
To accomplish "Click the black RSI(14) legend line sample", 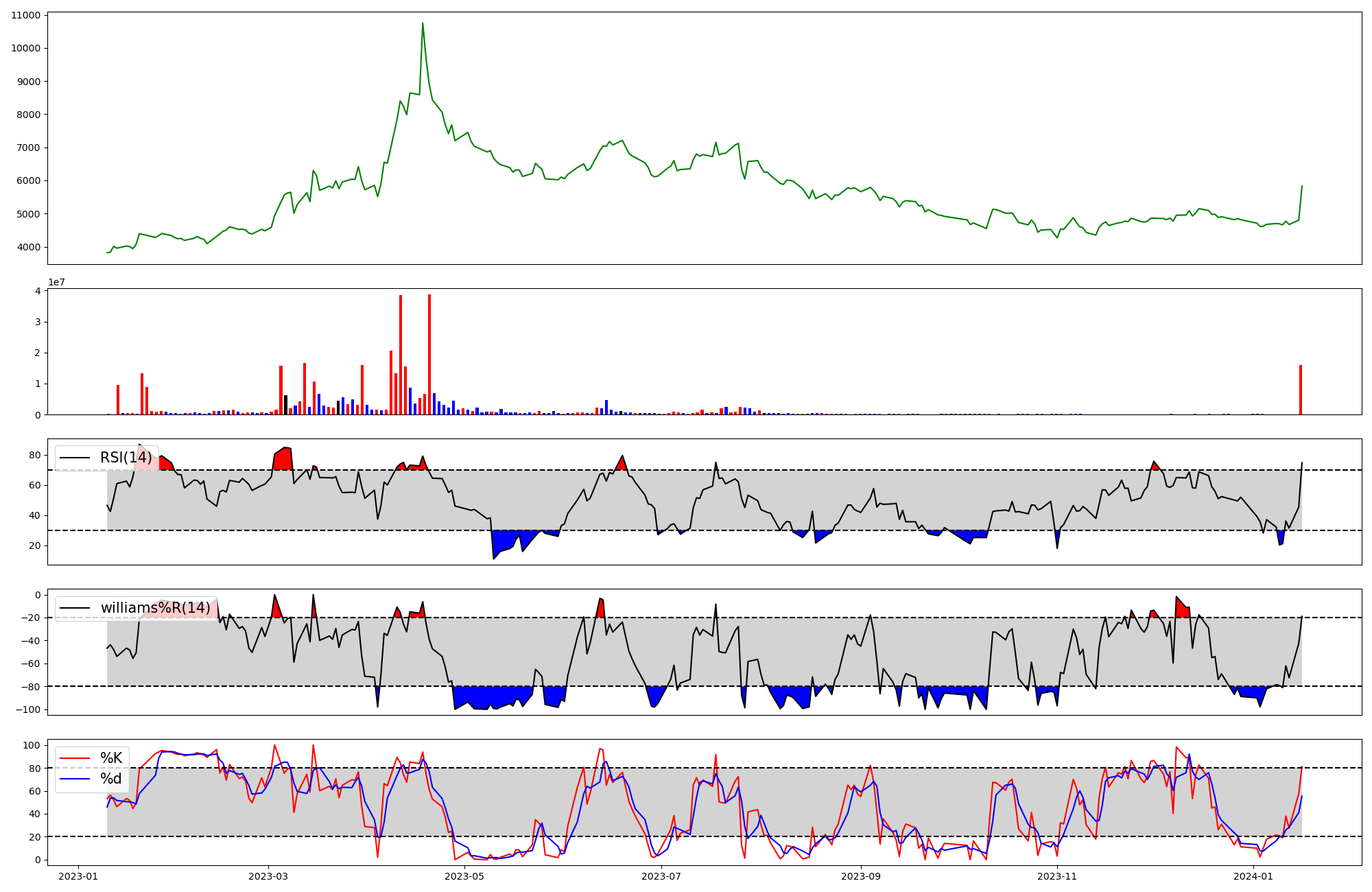I will point(75,458).
